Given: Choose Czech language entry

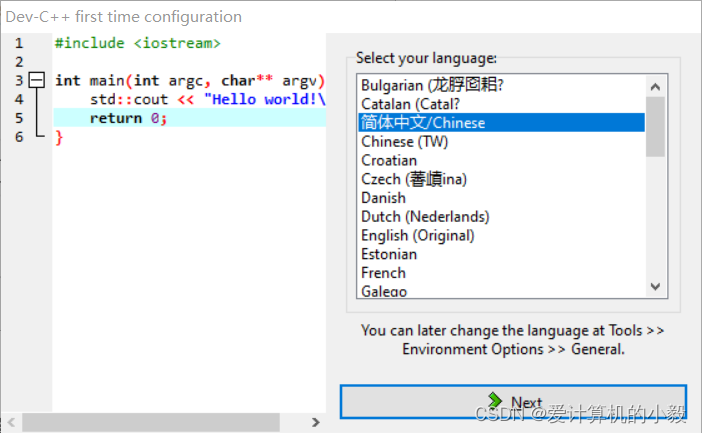Looking at the screenshot, I should coord(501,179).
